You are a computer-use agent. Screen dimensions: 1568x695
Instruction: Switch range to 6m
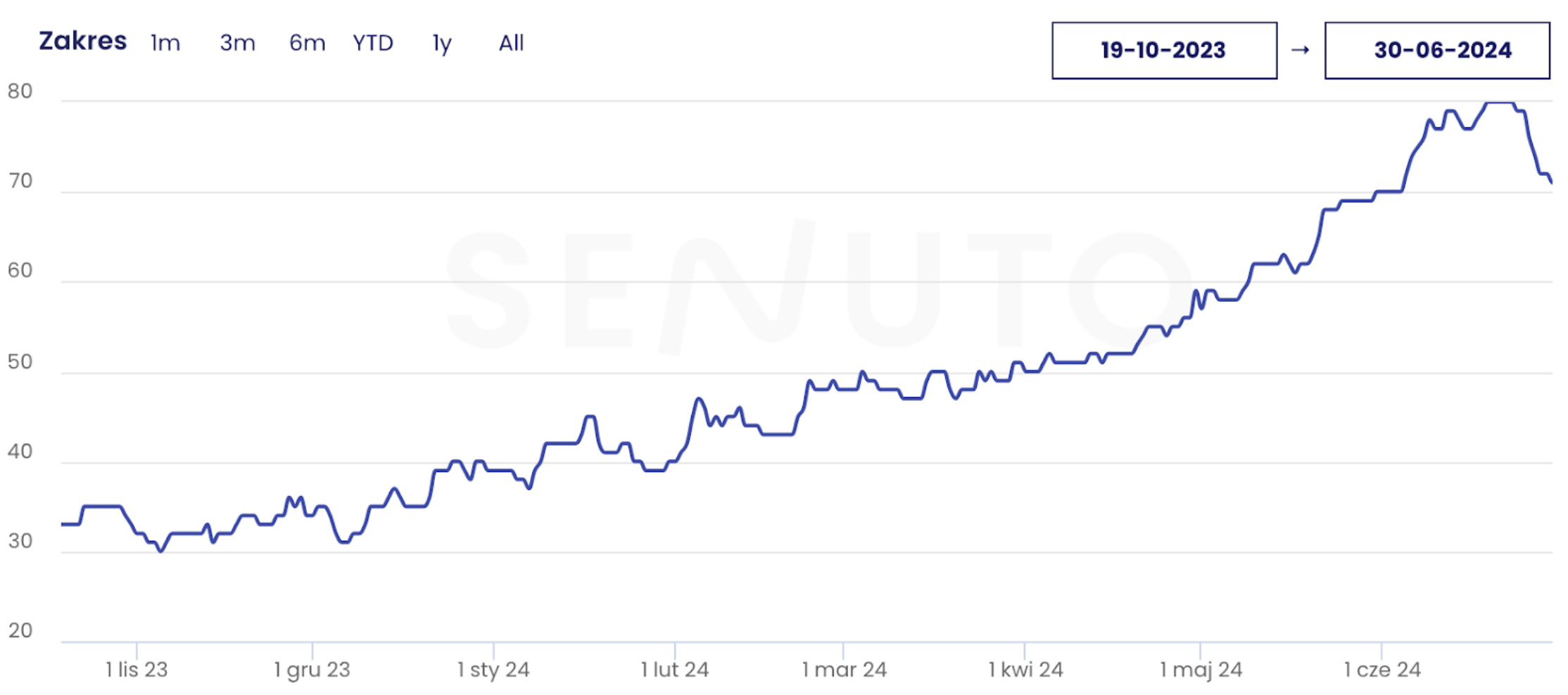point(307,44)
